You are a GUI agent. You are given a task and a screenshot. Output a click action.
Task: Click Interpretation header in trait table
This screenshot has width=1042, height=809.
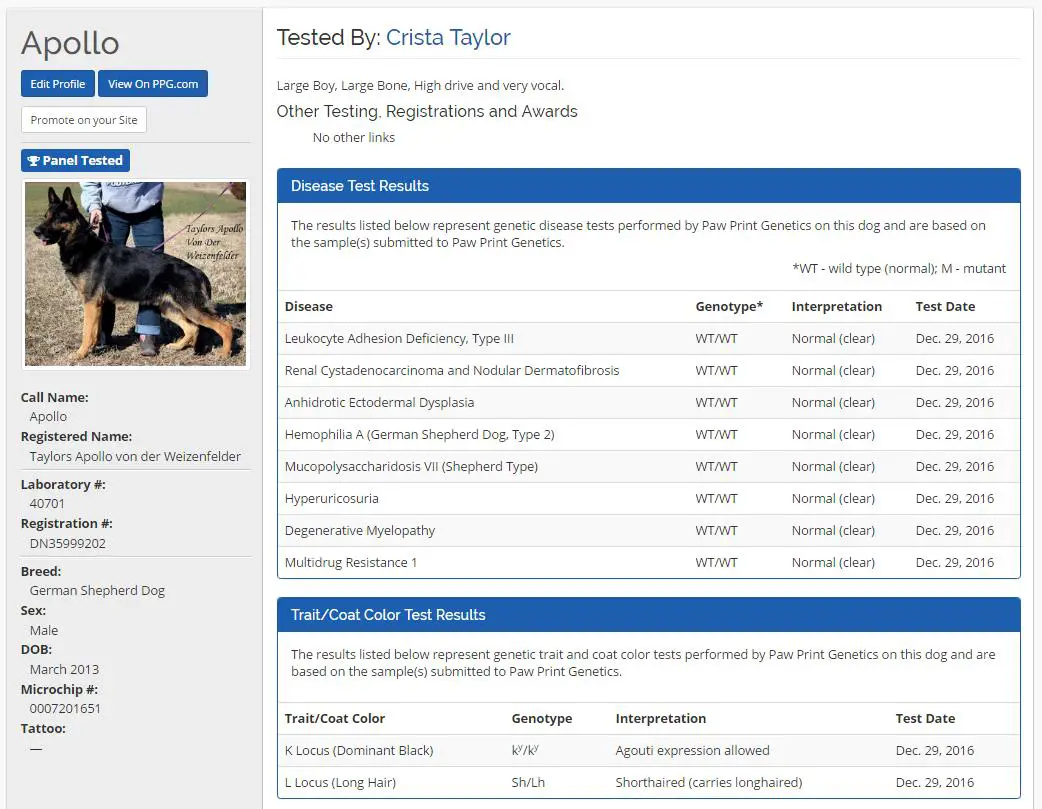pyautogui.click(x=661, y=719)
